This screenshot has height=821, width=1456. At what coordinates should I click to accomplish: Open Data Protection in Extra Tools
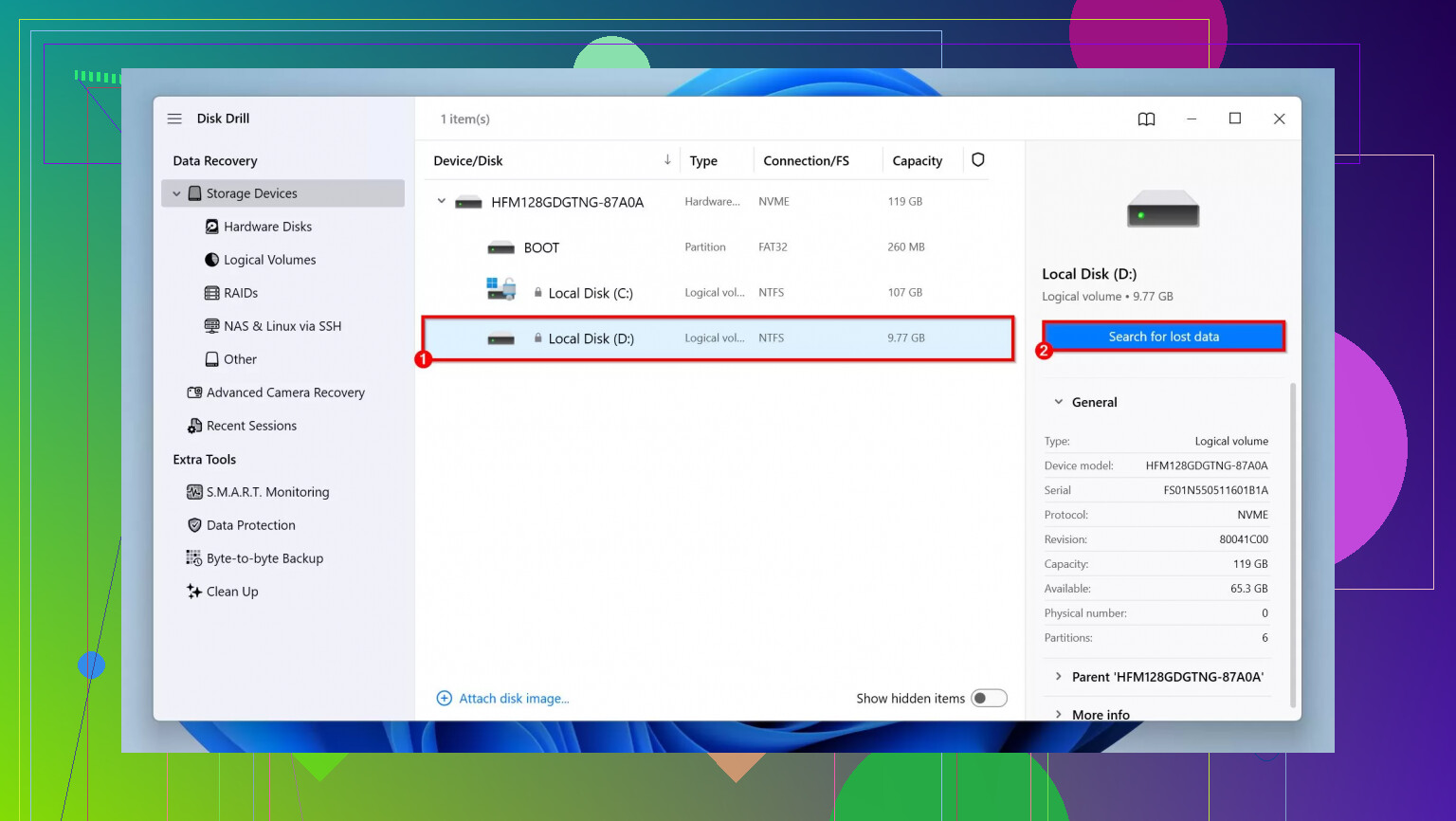pos(250,525)
